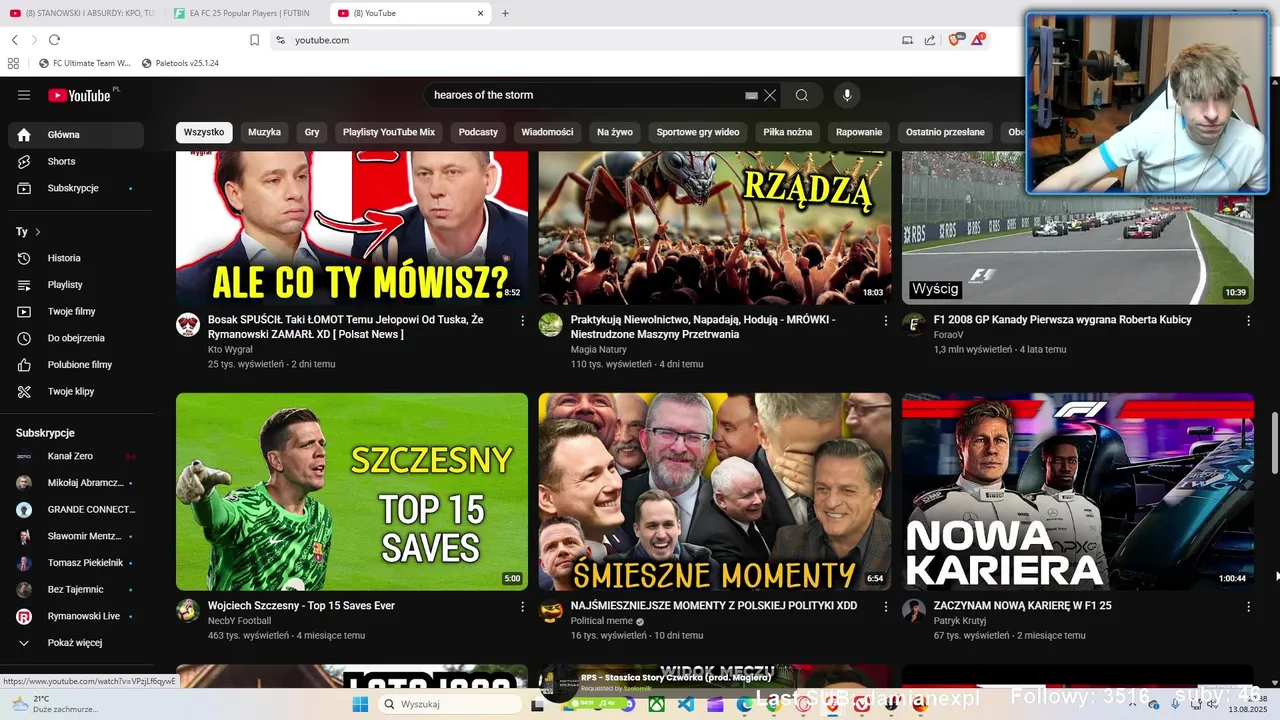
Task: Open options menu for ZACZYNAM NOWĄ KARIERĘ video
Action: [x=1248, y=607]
